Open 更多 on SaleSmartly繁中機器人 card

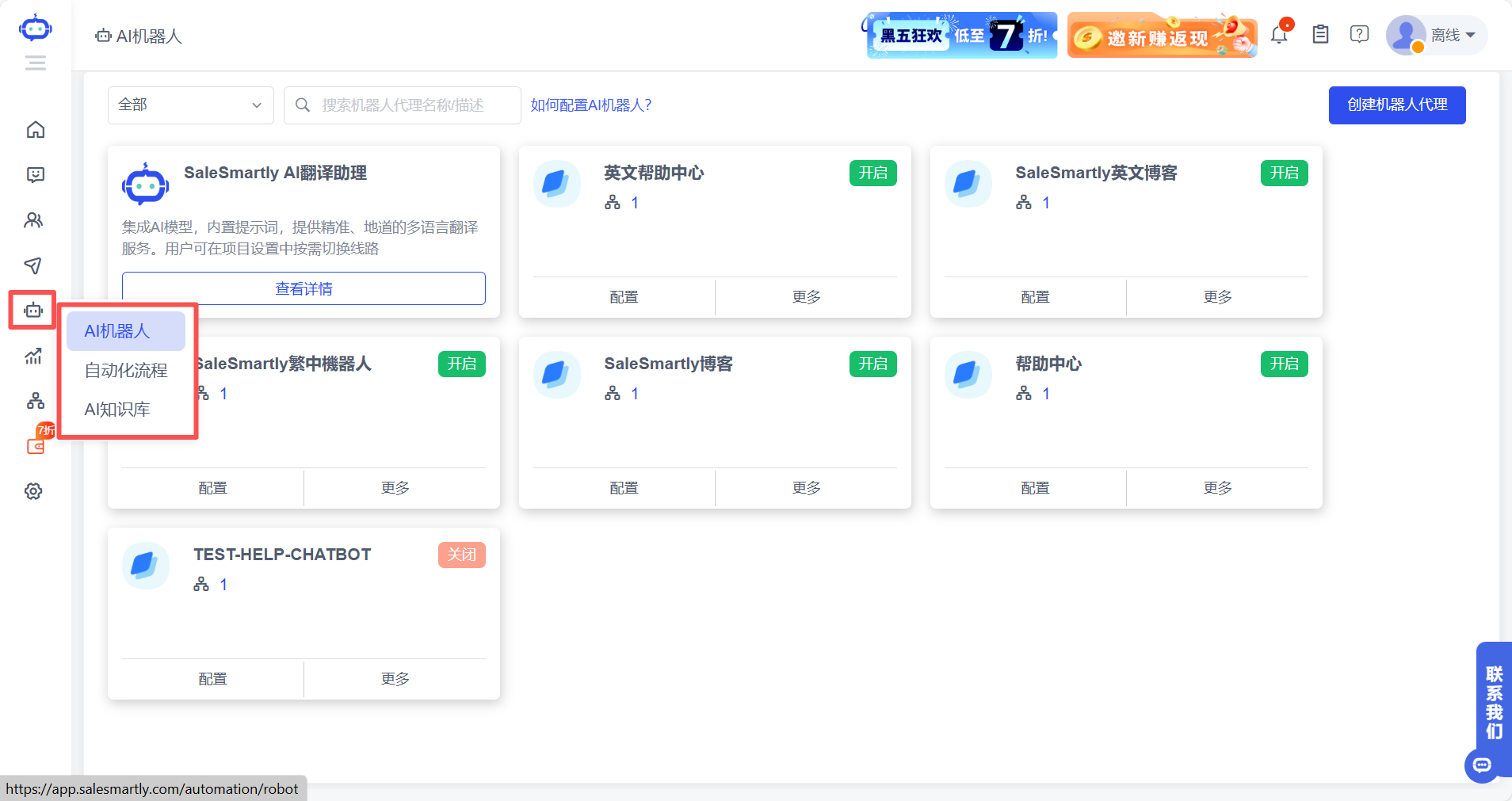[395, 488]
